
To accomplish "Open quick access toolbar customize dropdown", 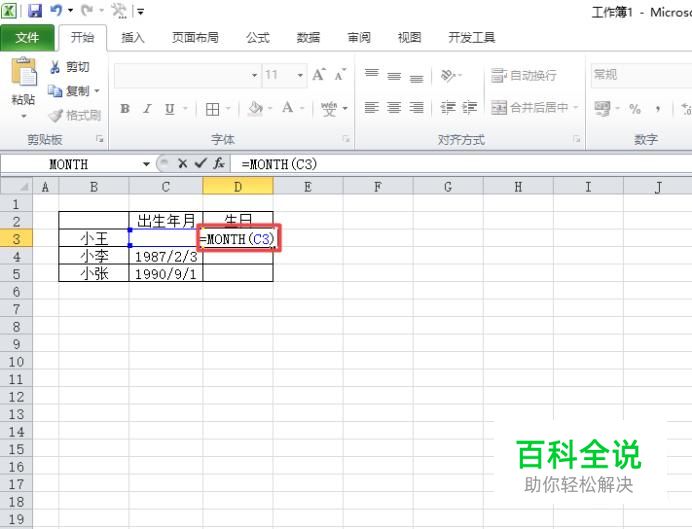I will point(140,11).
